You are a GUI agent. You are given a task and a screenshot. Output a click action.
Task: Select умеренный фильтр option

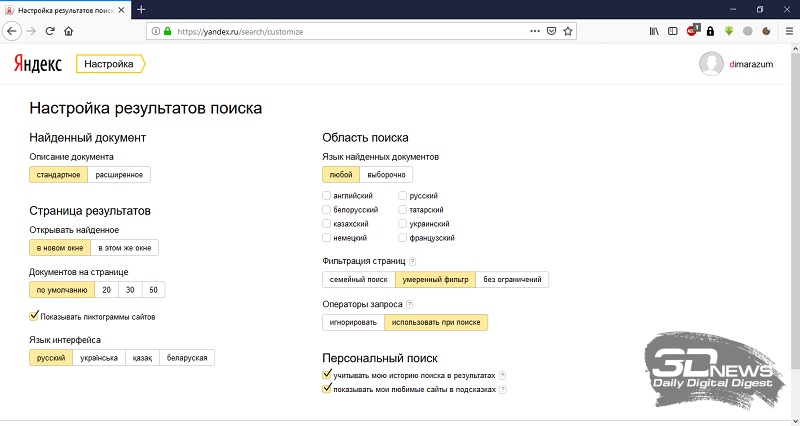pos(436,280)
